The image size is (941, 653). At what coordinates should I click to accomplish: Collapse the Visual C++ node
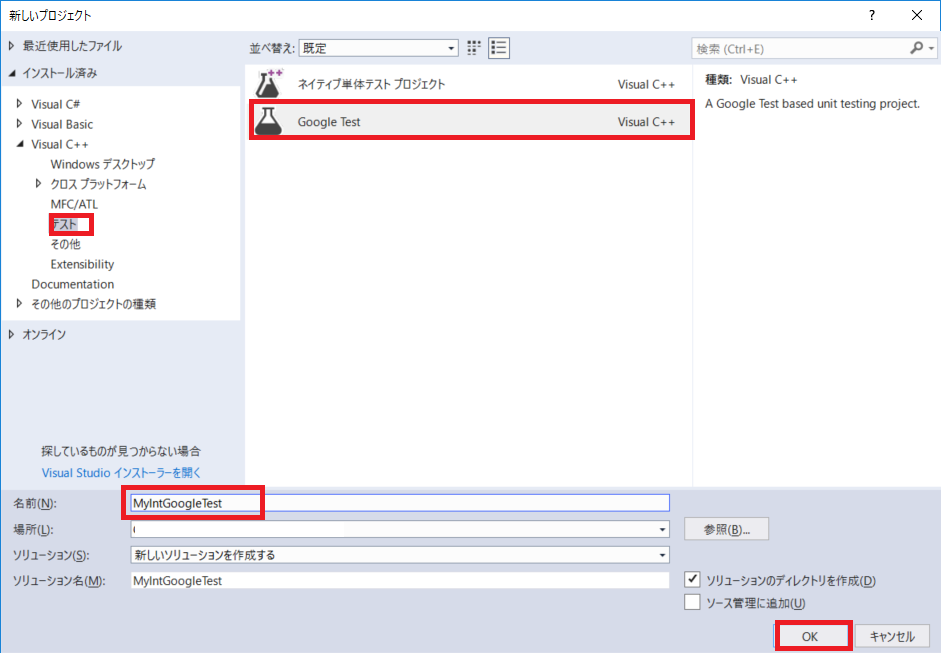(x=20, y=144)
